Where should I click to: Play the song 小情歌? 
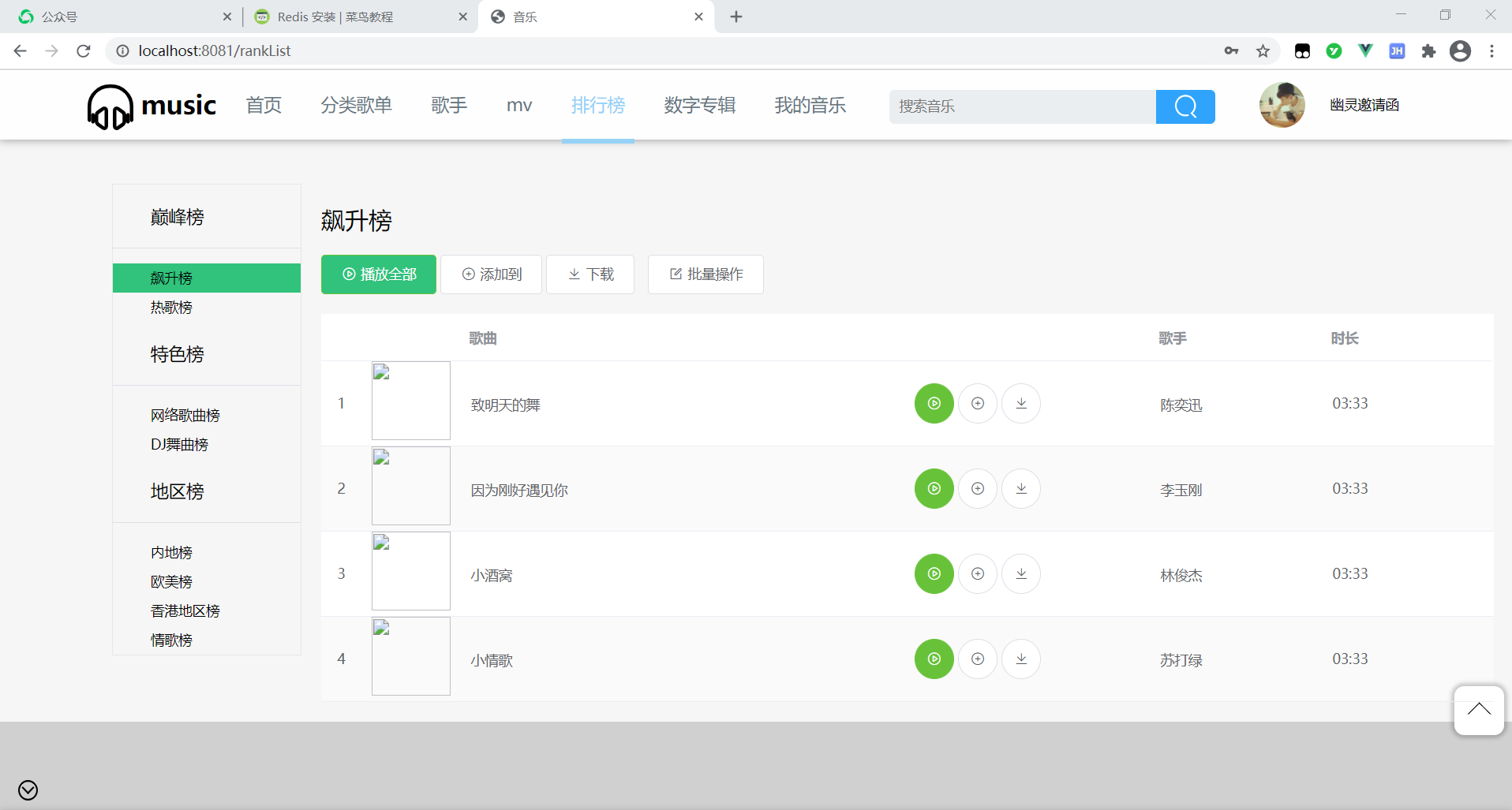click(934, 659)
